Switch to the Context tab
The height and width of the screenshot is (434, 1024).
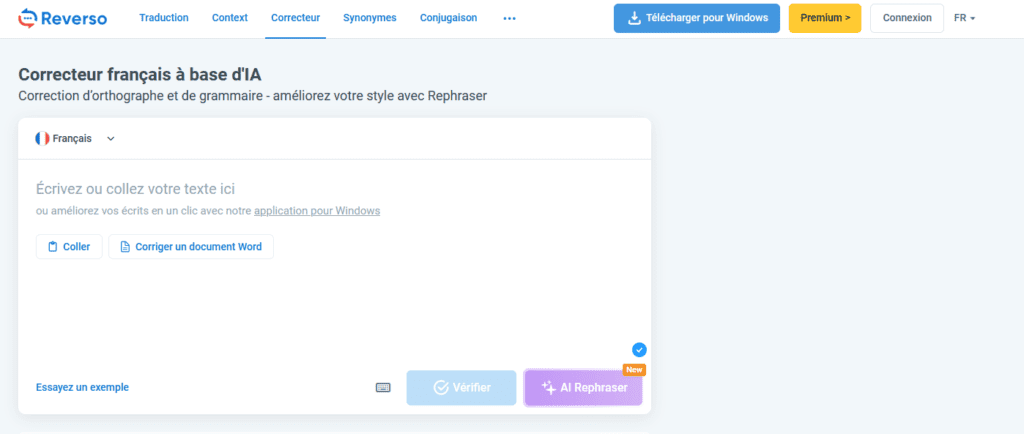coord(229,18)
